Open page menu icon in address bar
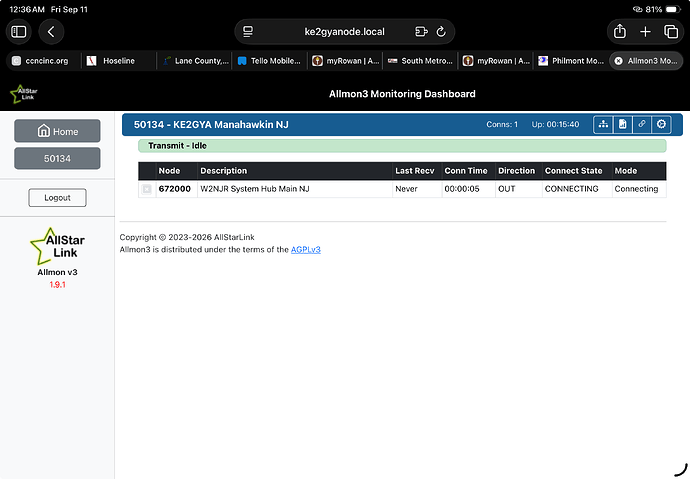 point(248,32)
